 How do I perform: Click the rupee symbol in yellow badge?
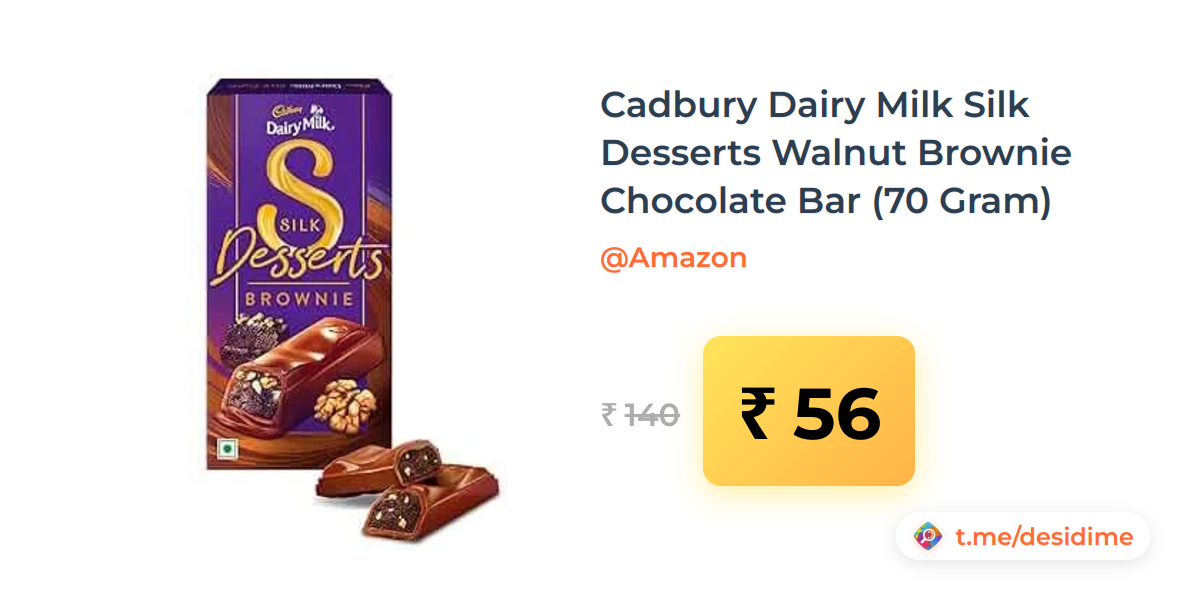tap(757, 413)
